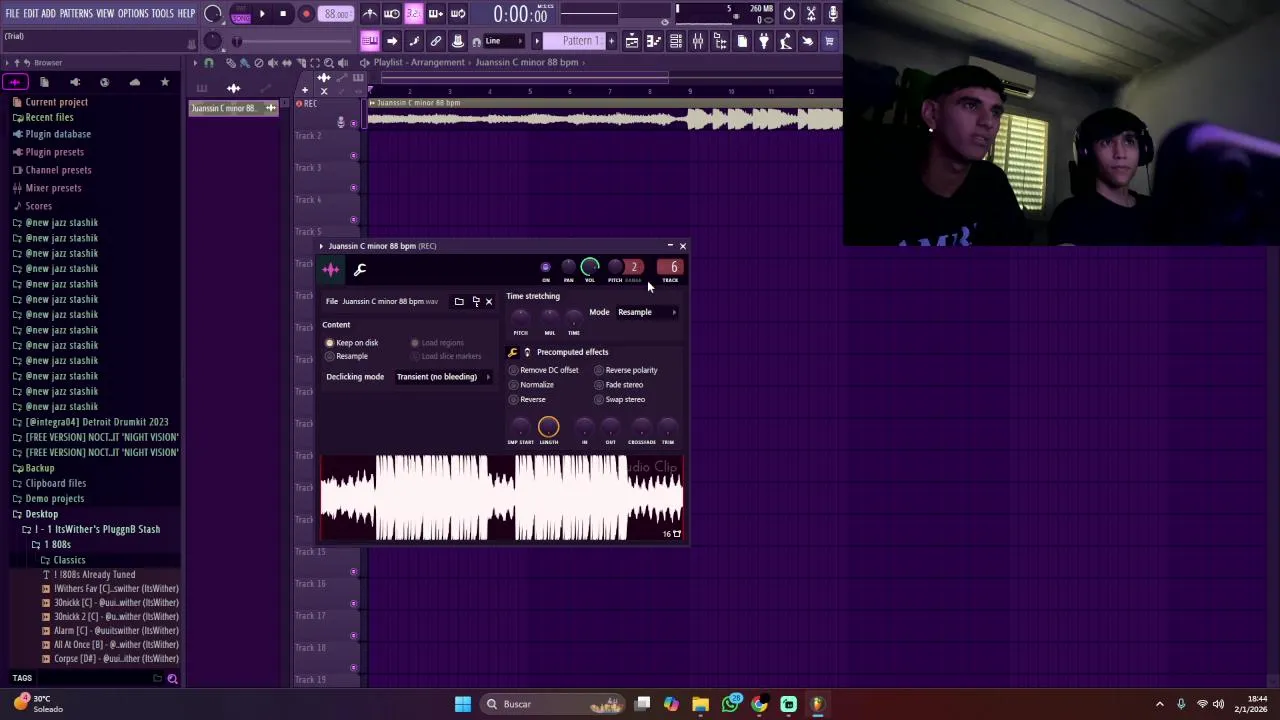Viewport: 1280px width, 720px height.
Task: Toggle the channel ON light
Action: pyautogui.click(x=545, y=267)
